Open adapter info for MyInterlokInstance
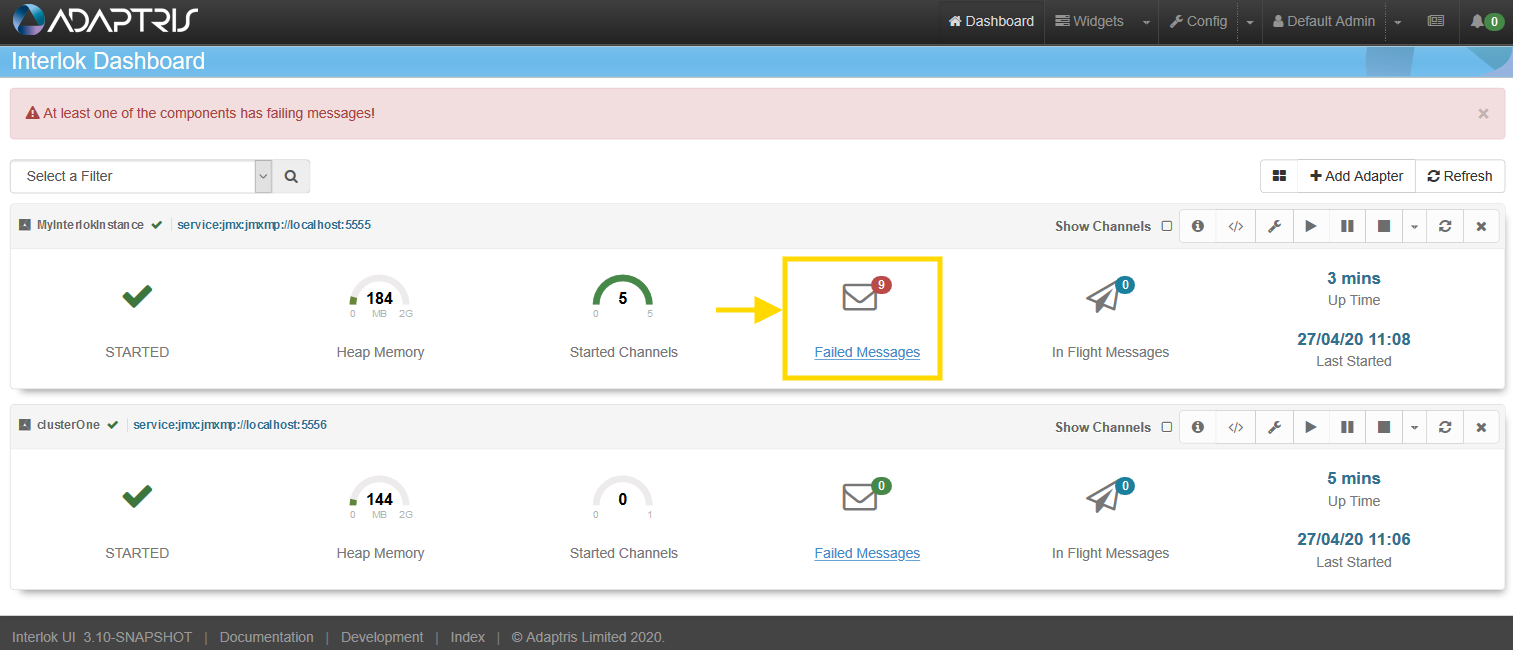 coord(1197,226)
